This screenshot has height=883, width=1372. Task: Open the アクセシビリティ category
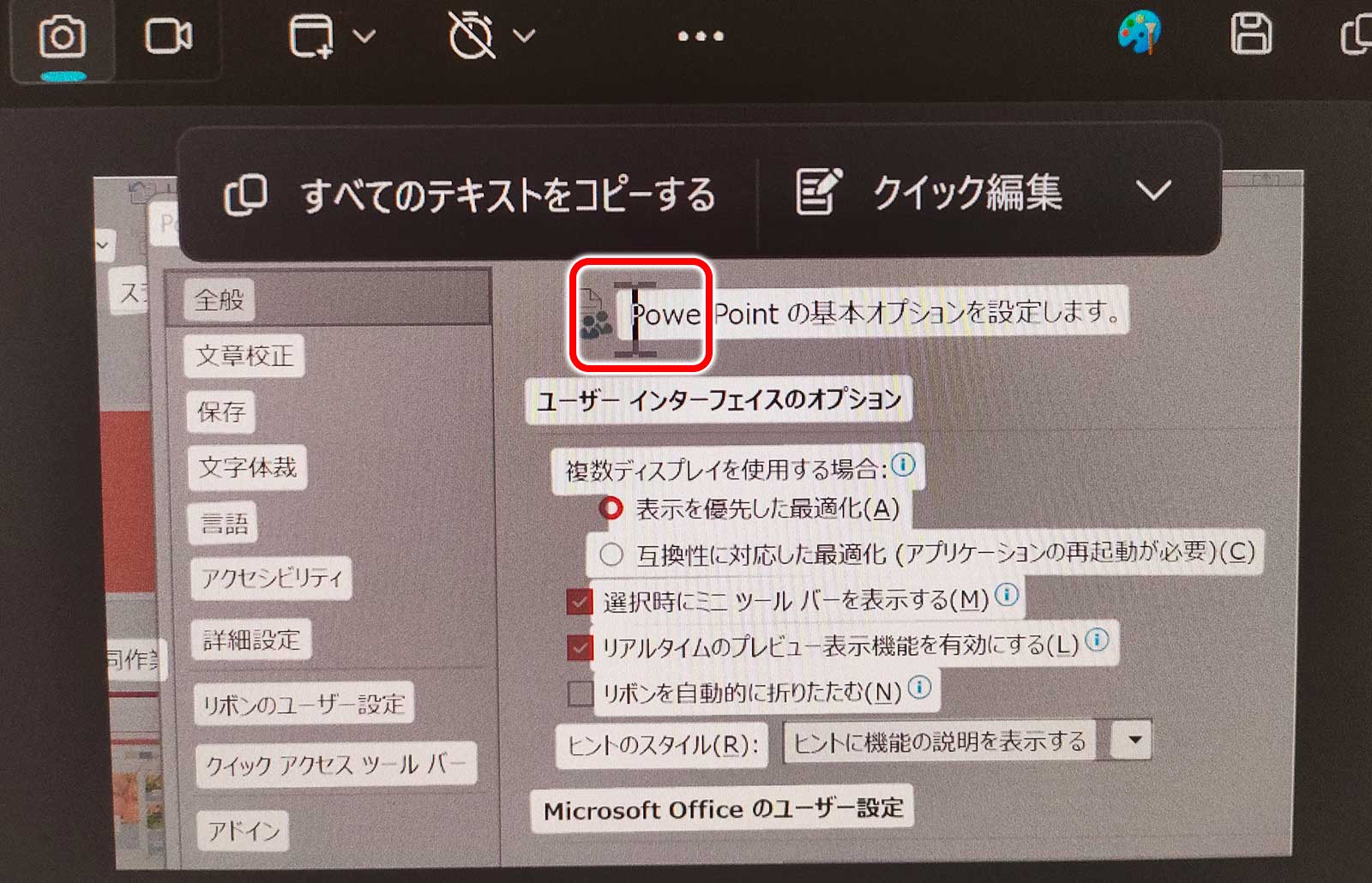pyautogui.click(x=272, y=578)
